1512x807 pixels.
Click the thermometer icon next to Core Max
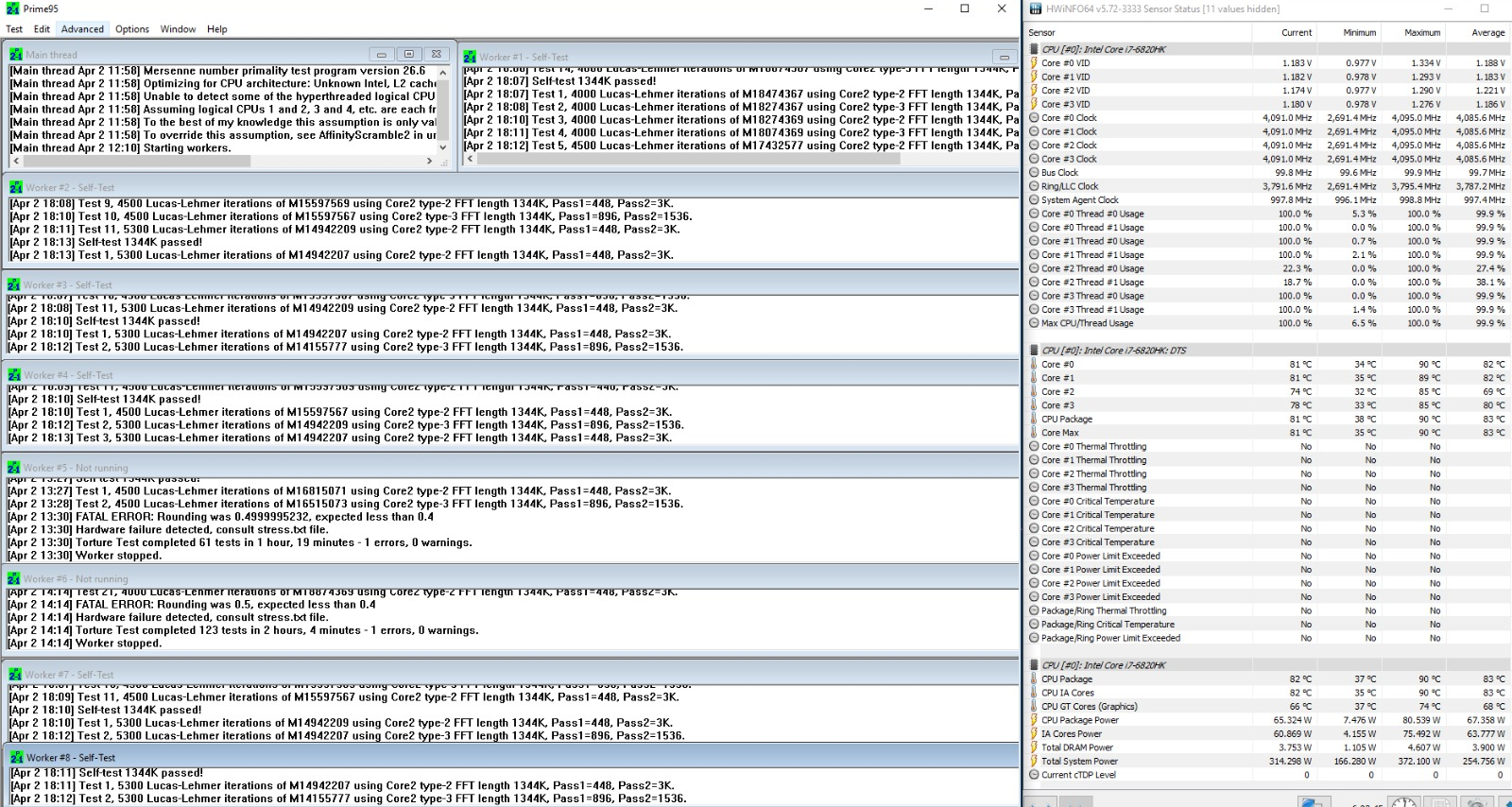tap(1034, 433)
